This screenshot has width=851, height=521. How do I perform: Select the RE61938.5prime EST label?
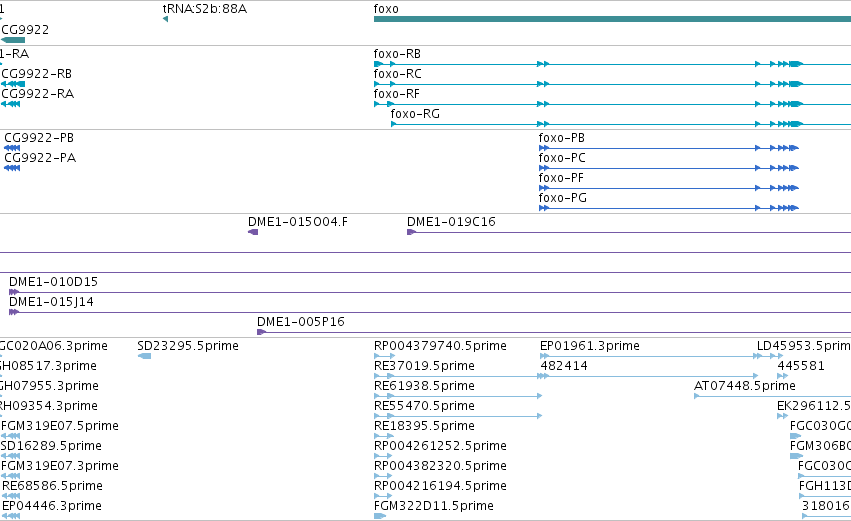424,386
